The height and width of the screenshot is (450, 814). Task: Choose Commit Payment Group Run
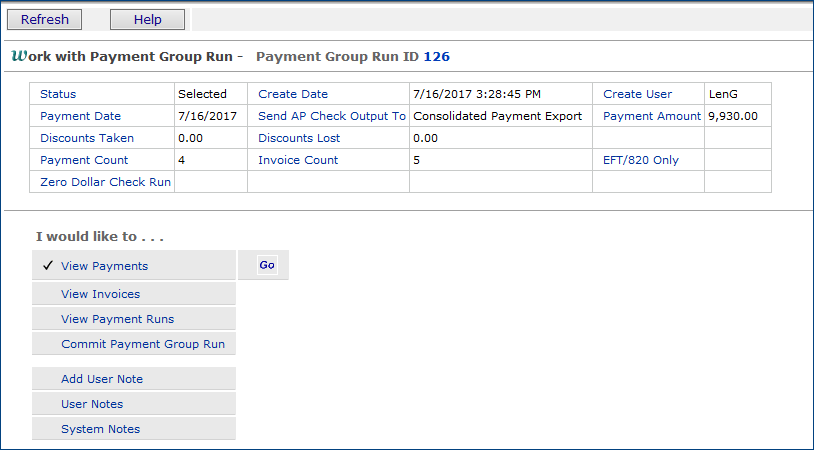[x=142, y=344]
